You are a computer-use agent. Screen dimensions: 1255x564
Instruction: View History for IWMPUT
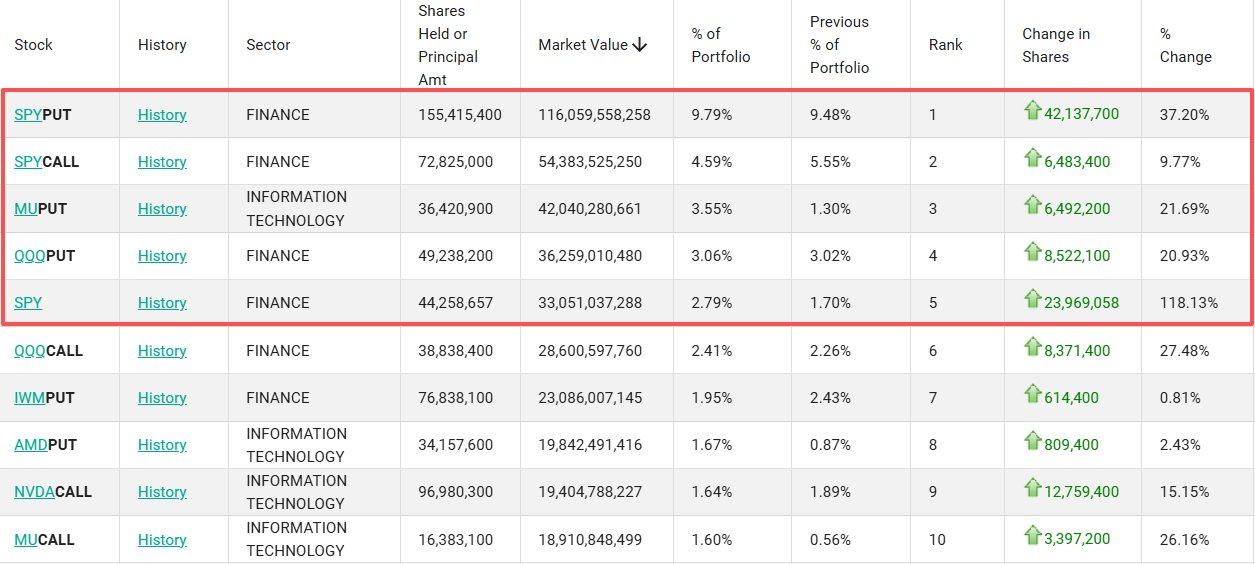tap(162, 398)
